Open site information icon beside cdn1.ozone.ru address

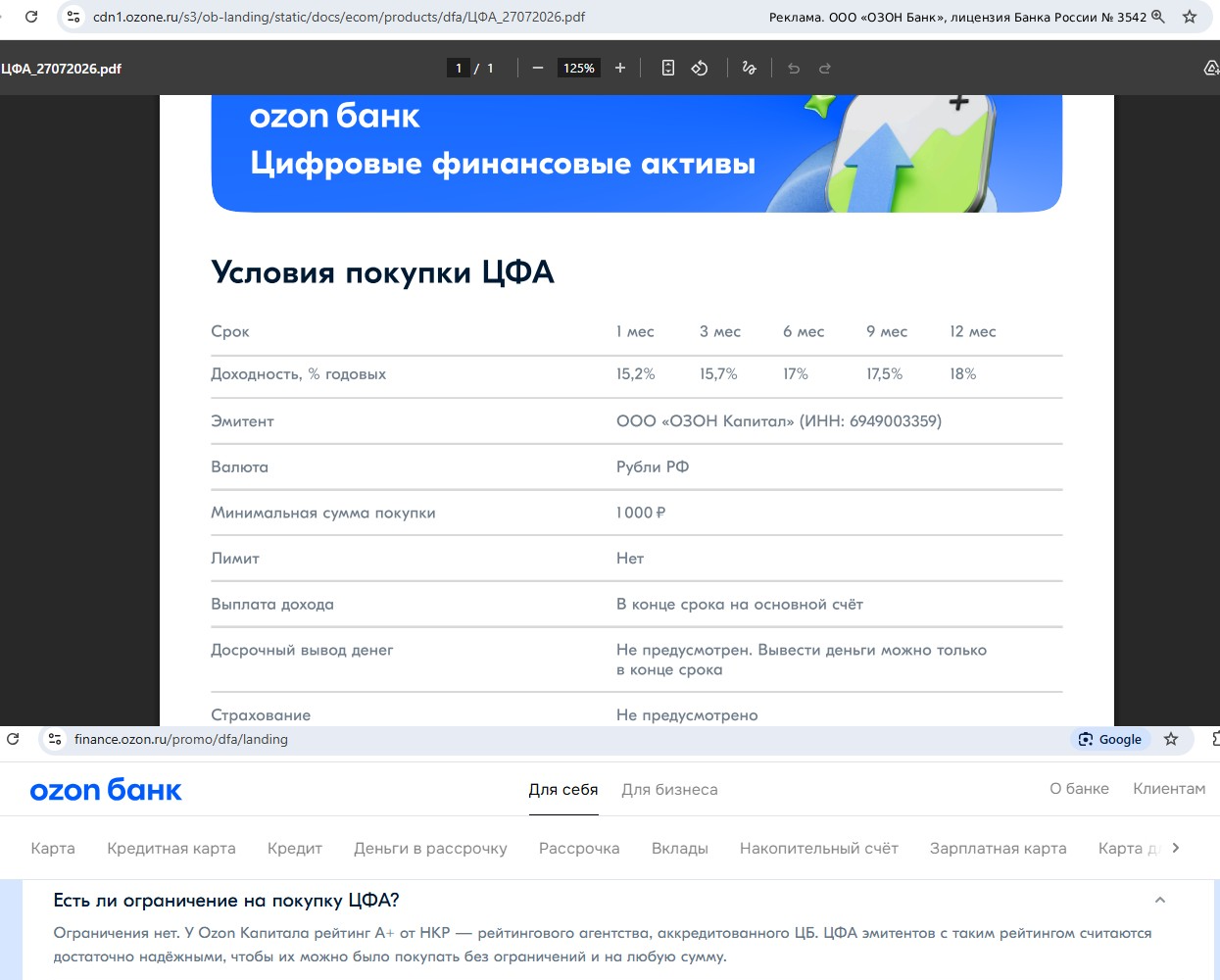tap(73, 17)
